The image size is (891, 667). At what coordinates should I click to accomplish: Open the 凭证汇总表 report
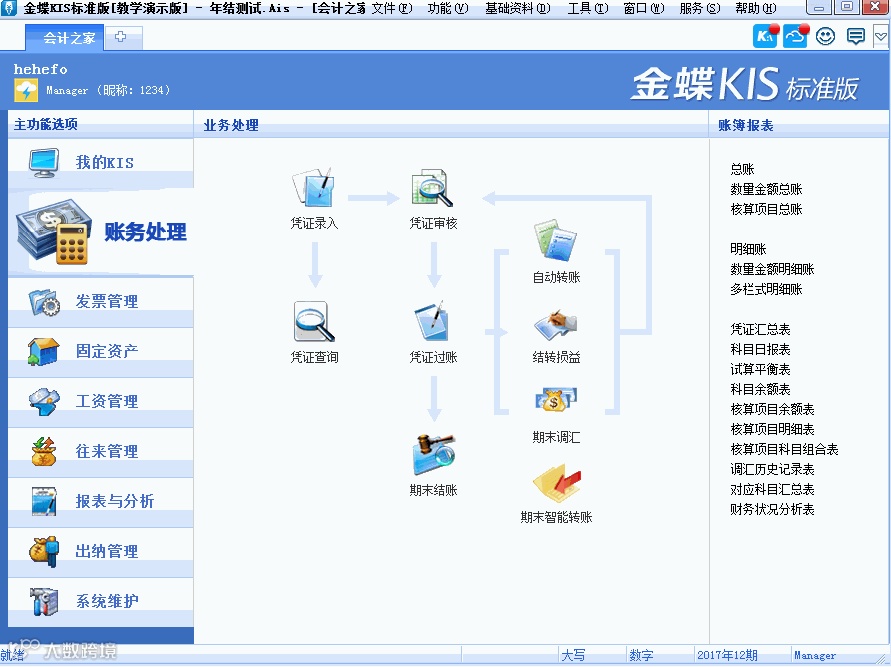[x=760, y=330]
